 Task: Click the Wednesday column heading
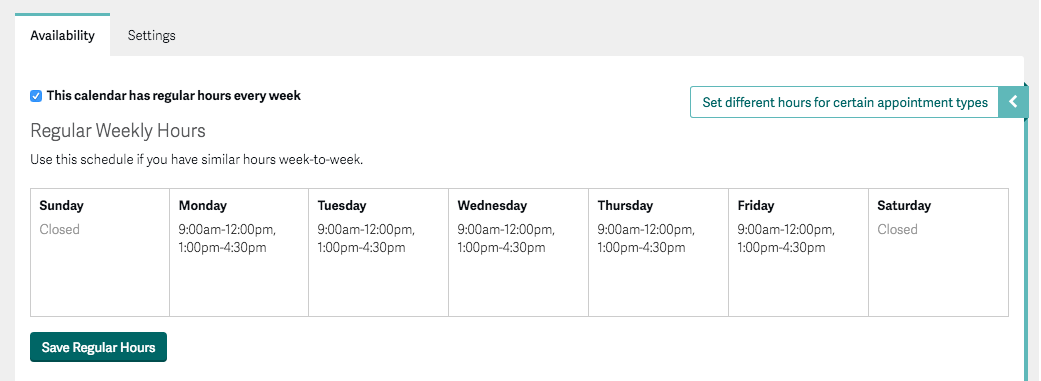coord(492,206)
